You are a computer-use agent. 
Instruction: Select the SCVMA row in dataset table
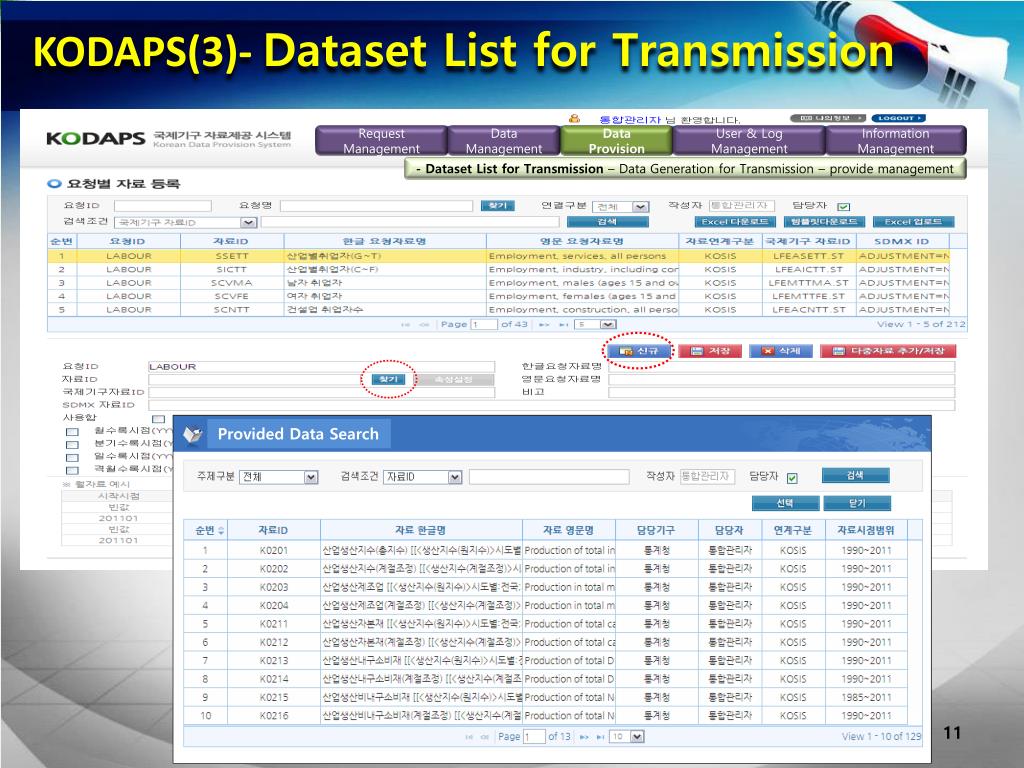[498, 283]
